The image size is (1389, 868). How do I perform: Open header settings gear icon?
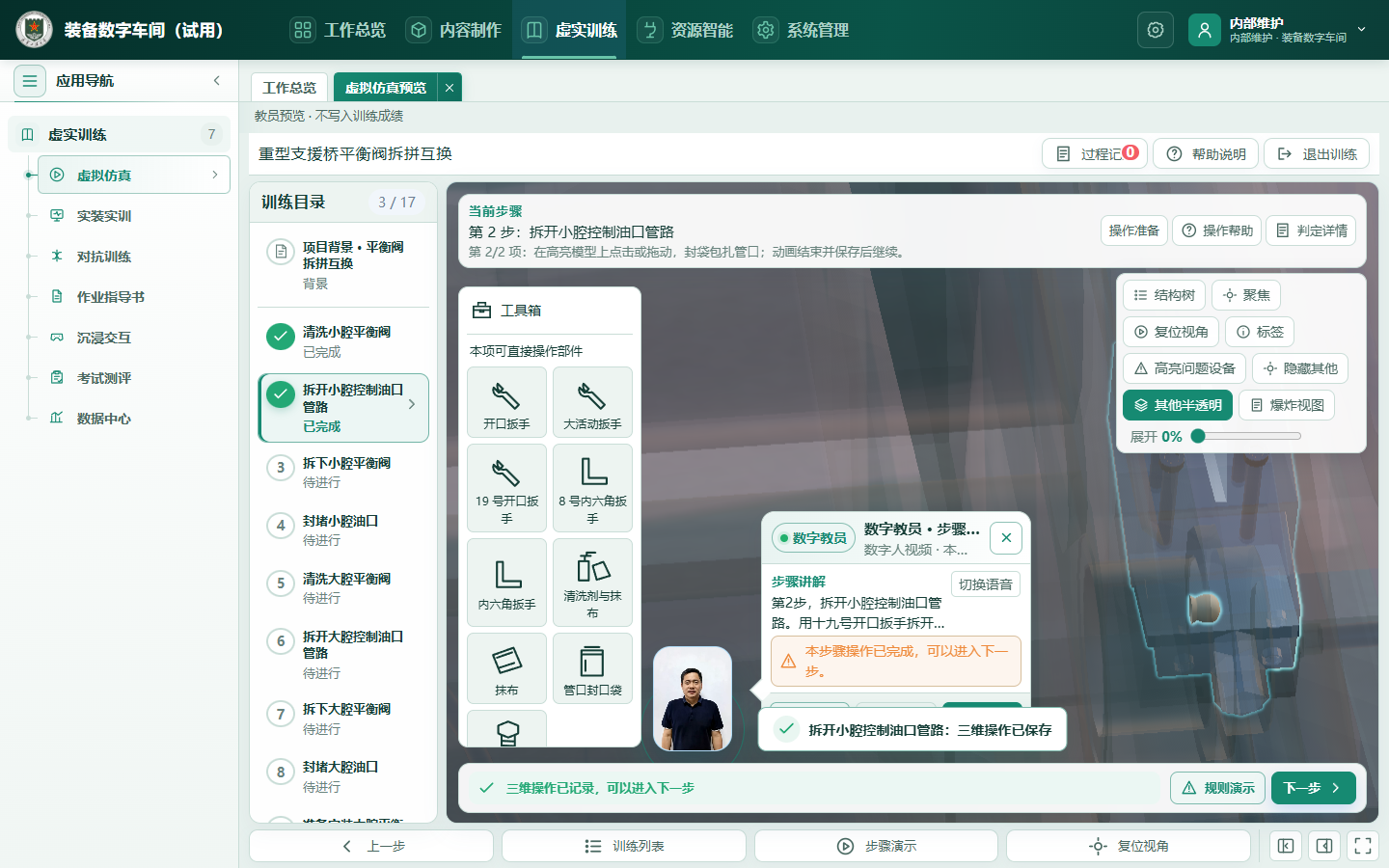tap(1156, 30)
